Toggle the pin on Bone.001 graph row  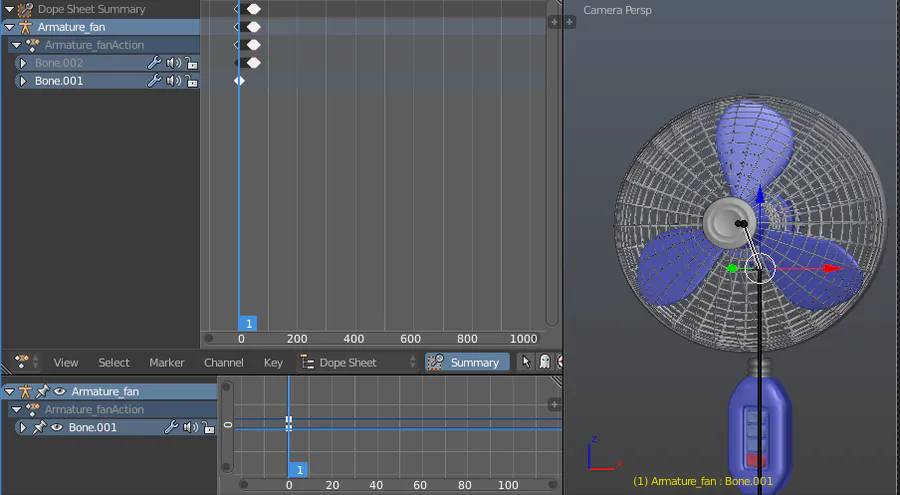39,427
